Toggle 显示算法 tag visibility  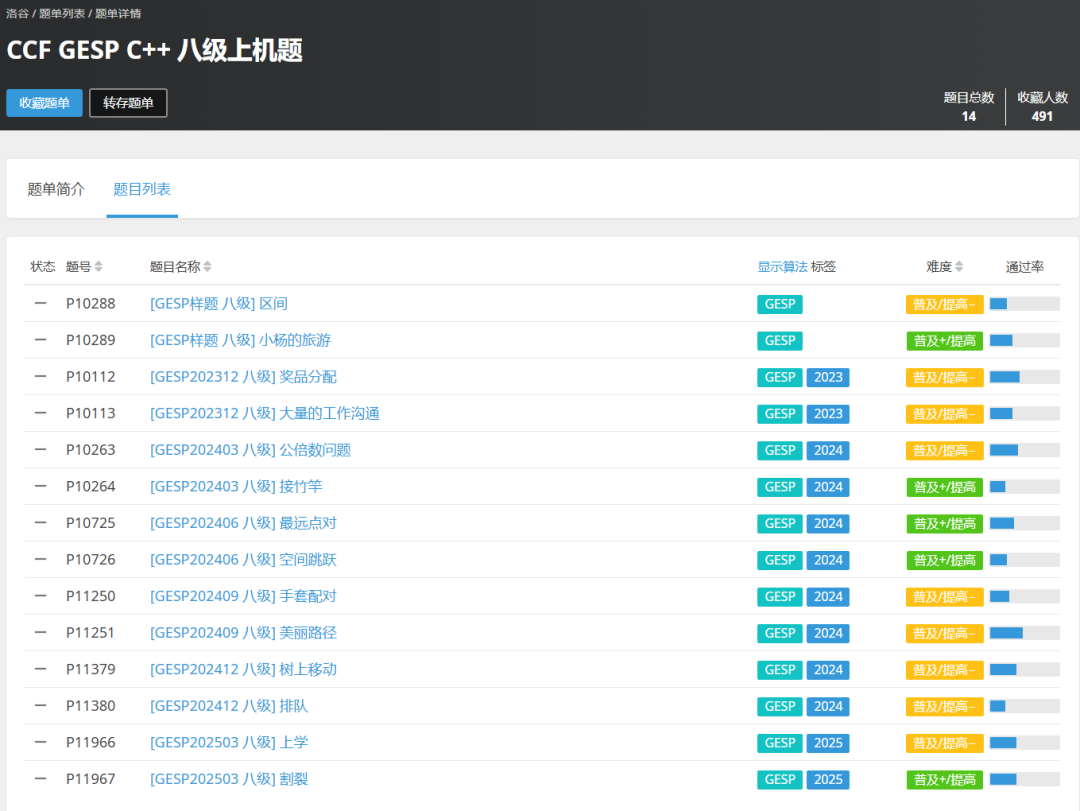point(782,267)
